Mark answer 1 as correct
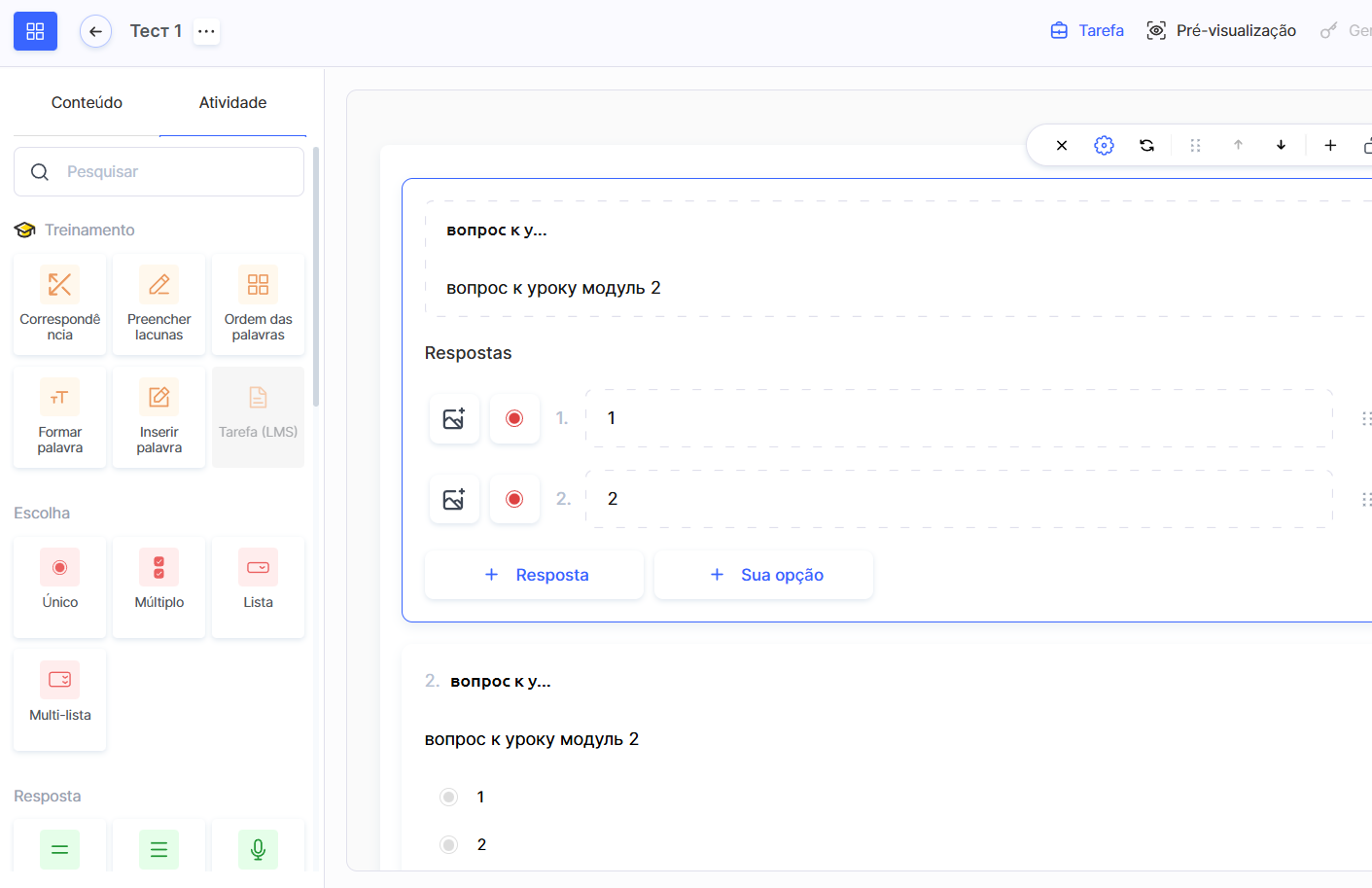 click(x=514, y=418)
